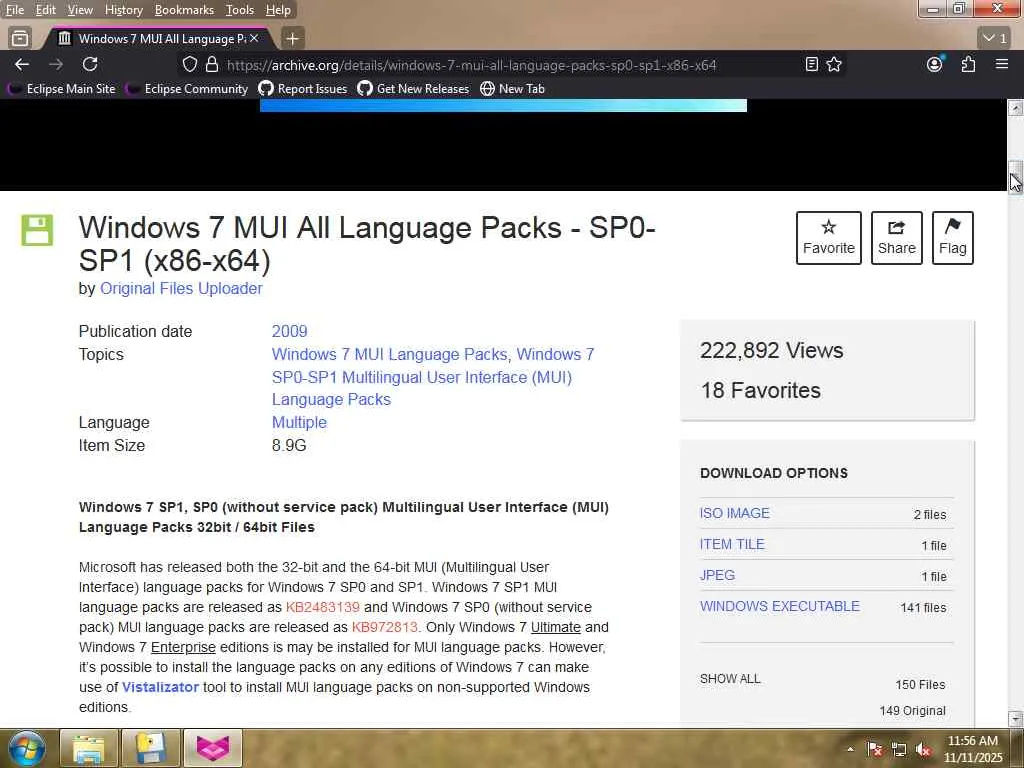
Task: Click the muted volume tray icon
Action: coord(923,750)
